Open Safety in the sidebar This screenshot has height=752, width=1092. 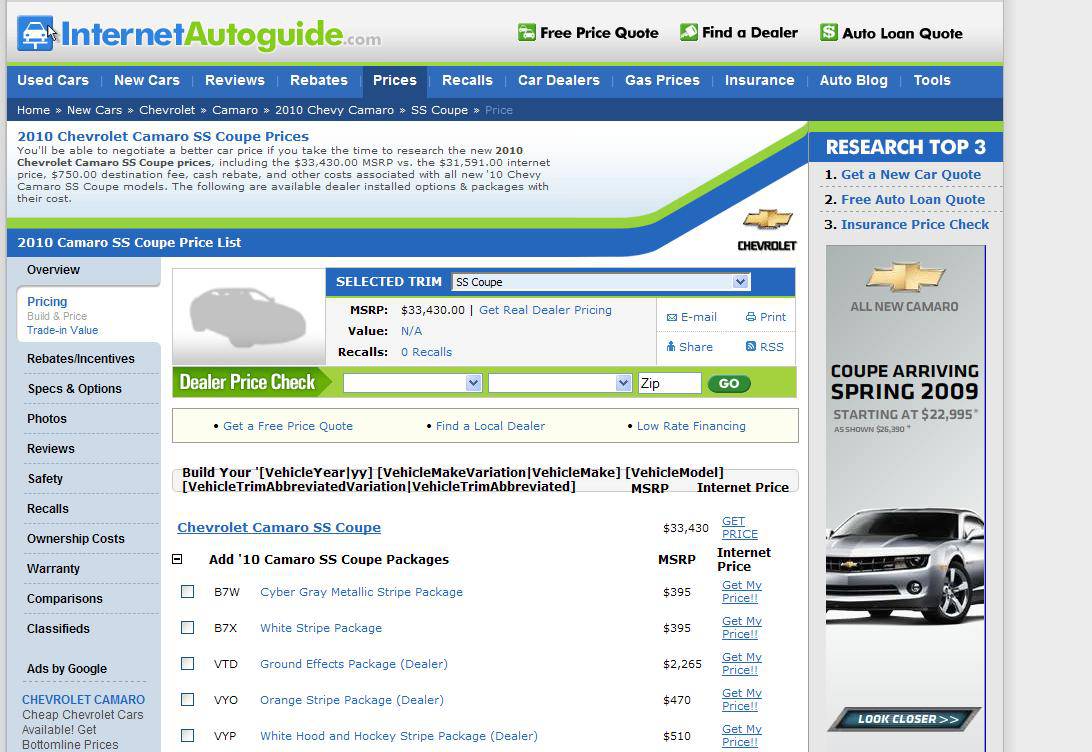[45, 478]
